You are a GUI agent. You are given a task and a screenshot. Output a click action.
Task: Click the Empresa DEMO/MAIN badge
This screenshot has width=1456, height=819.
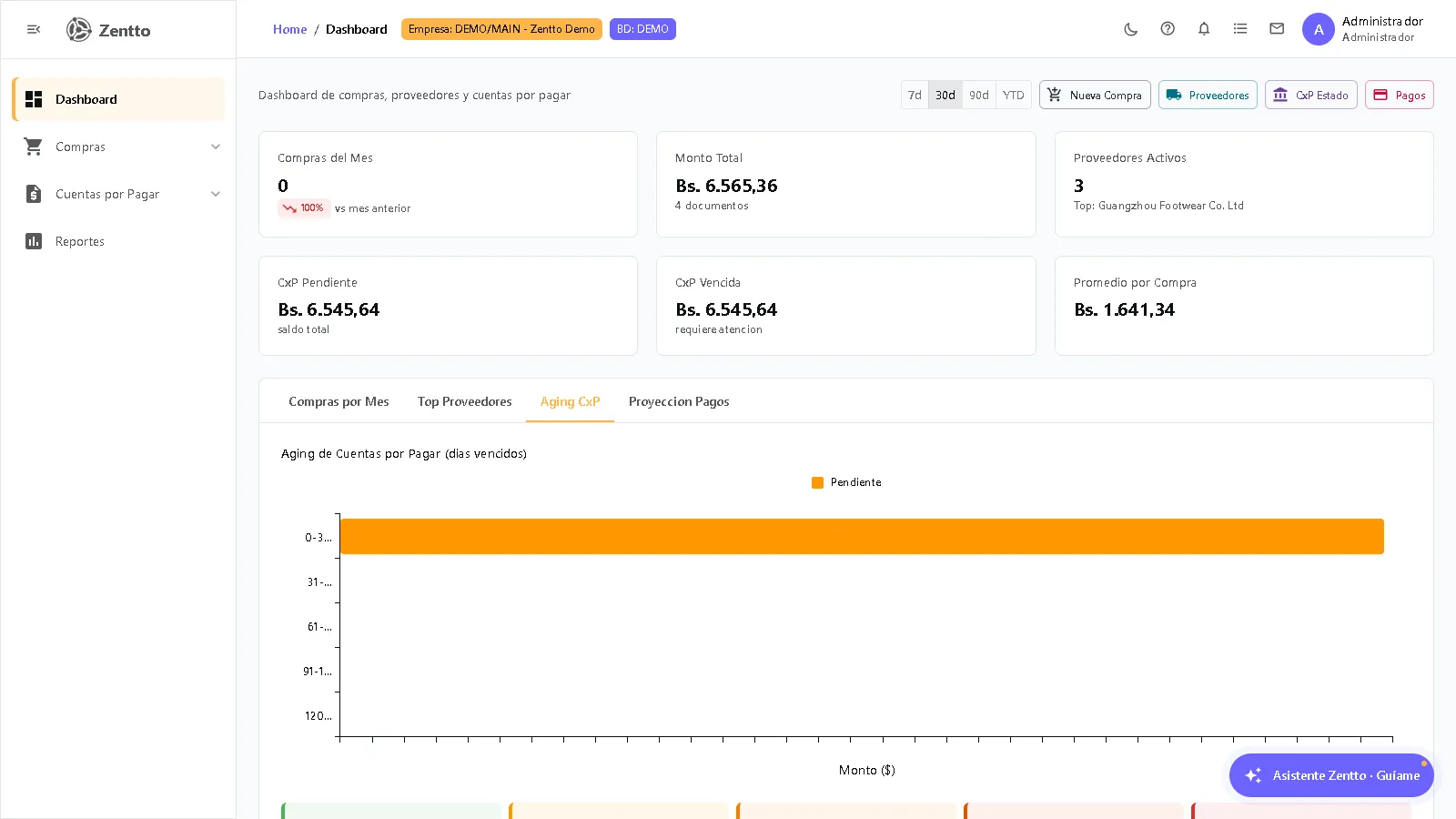point(501,29)
